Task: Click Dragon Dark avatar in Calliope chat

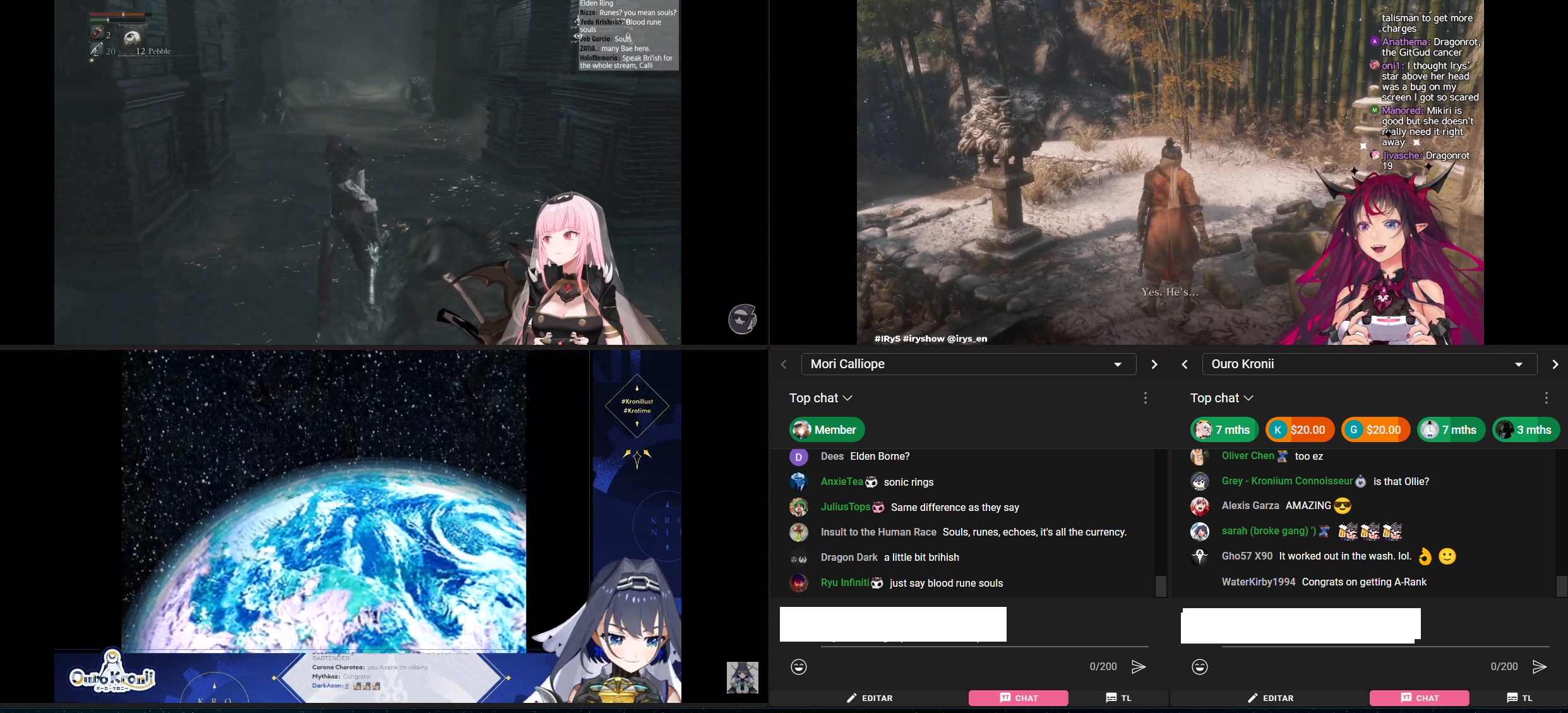Action: point(799,558)
